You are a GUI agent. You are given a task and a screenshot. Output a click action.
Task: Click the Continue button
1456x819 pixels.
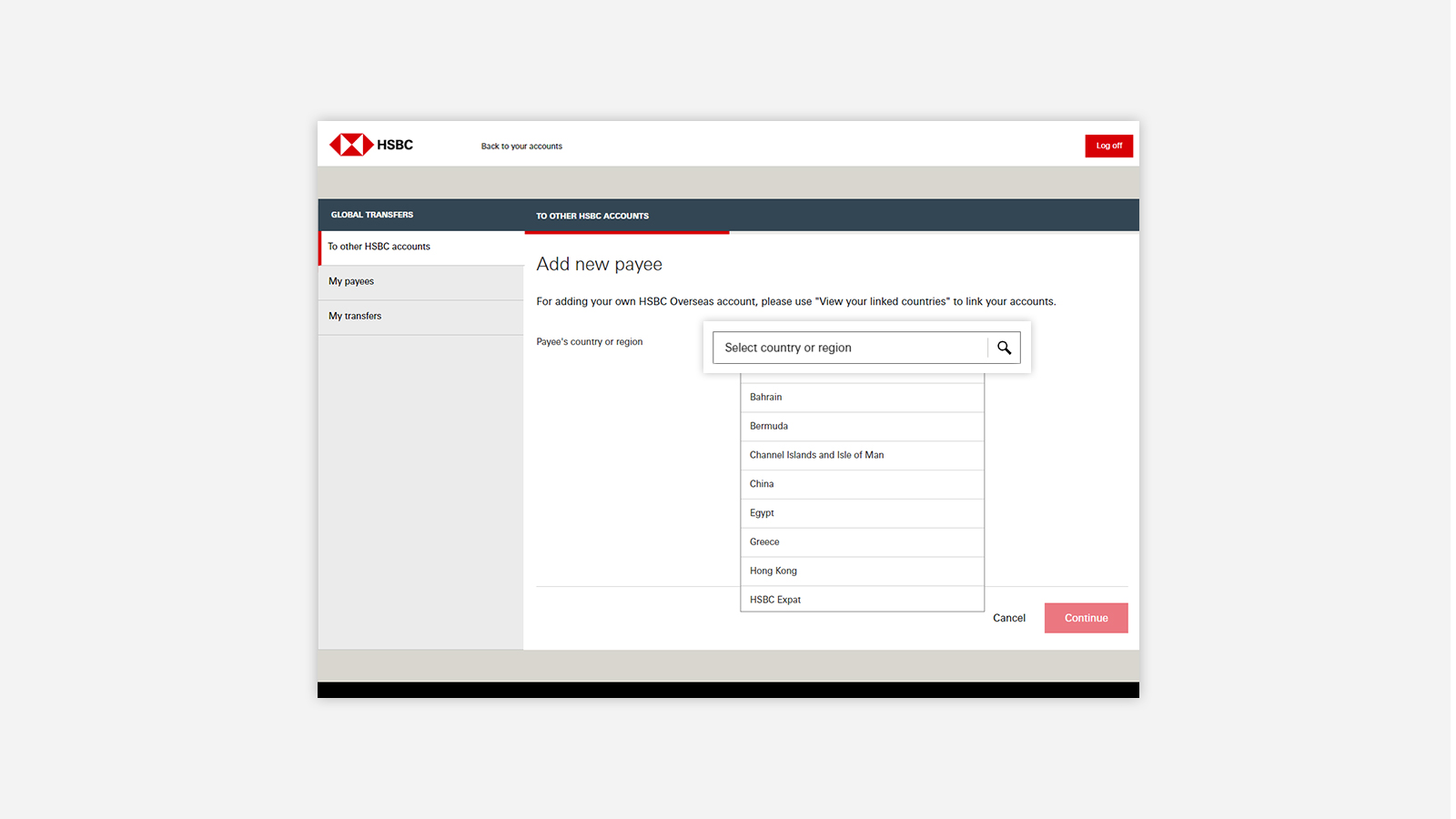(1086, 618)
